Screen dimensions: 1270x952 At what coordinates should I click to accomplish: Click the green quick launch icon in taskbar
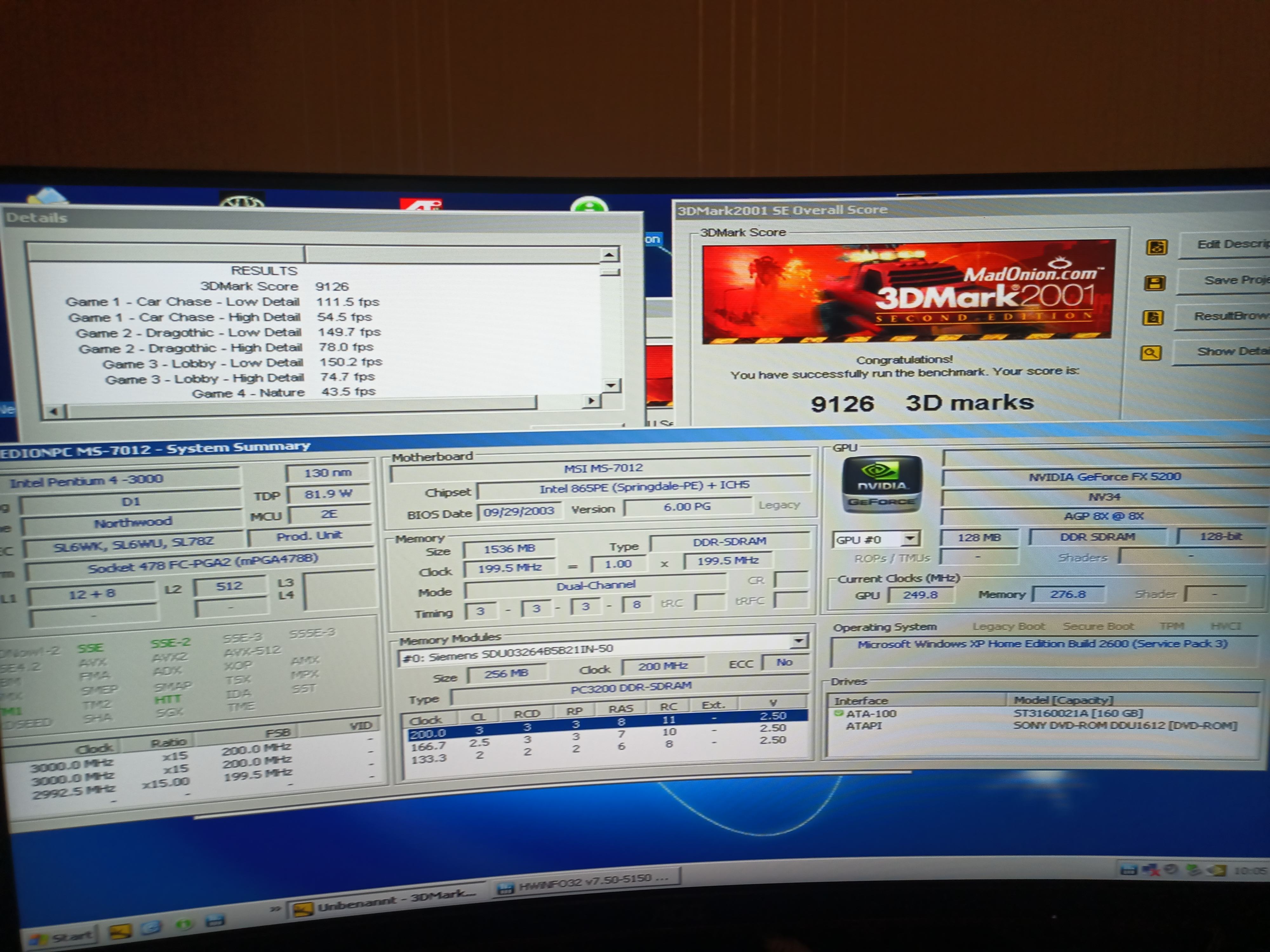[x=183, y=924]
